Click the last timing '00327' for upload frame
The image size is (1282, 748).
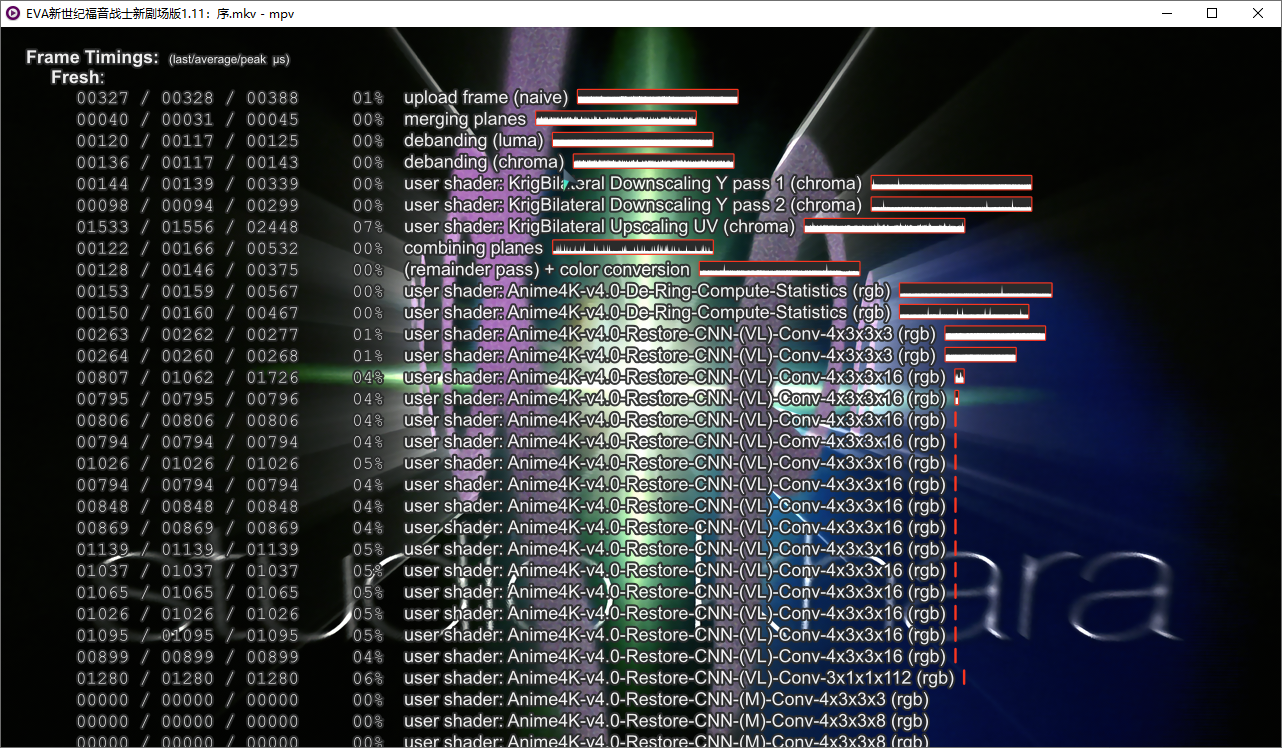[103, 98]
